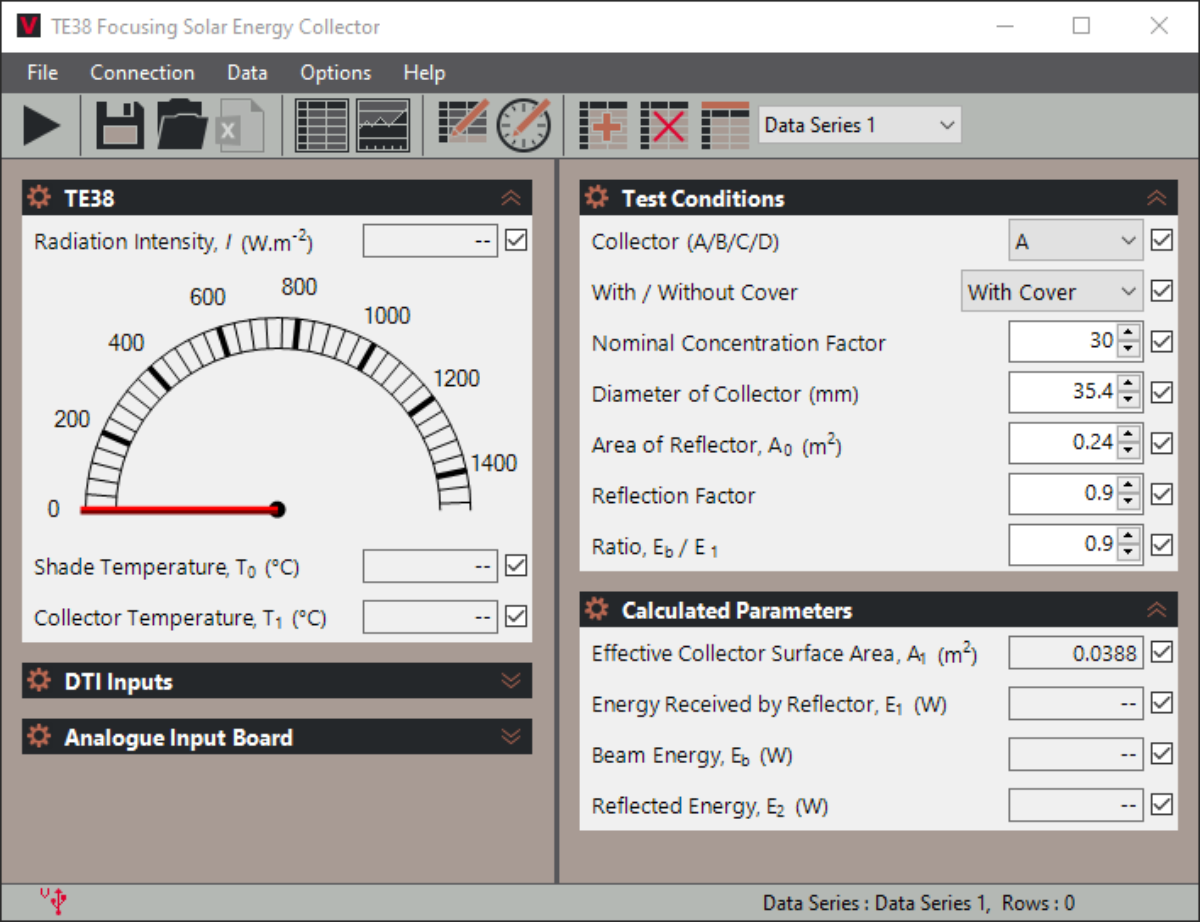Maximize the TE38 application window

[x=1081, y=26]
